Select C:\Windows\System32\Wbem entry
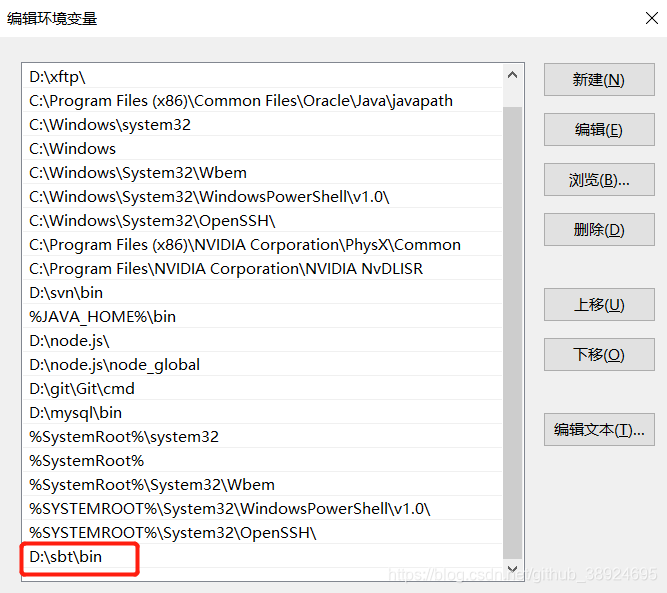 coord(262,173)
